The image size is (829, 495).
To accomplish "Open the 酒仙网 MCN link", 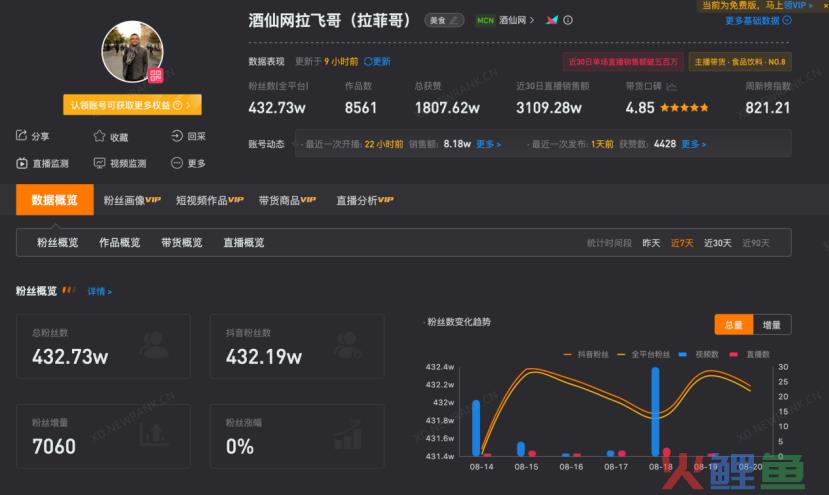I will tap(517, 20).
